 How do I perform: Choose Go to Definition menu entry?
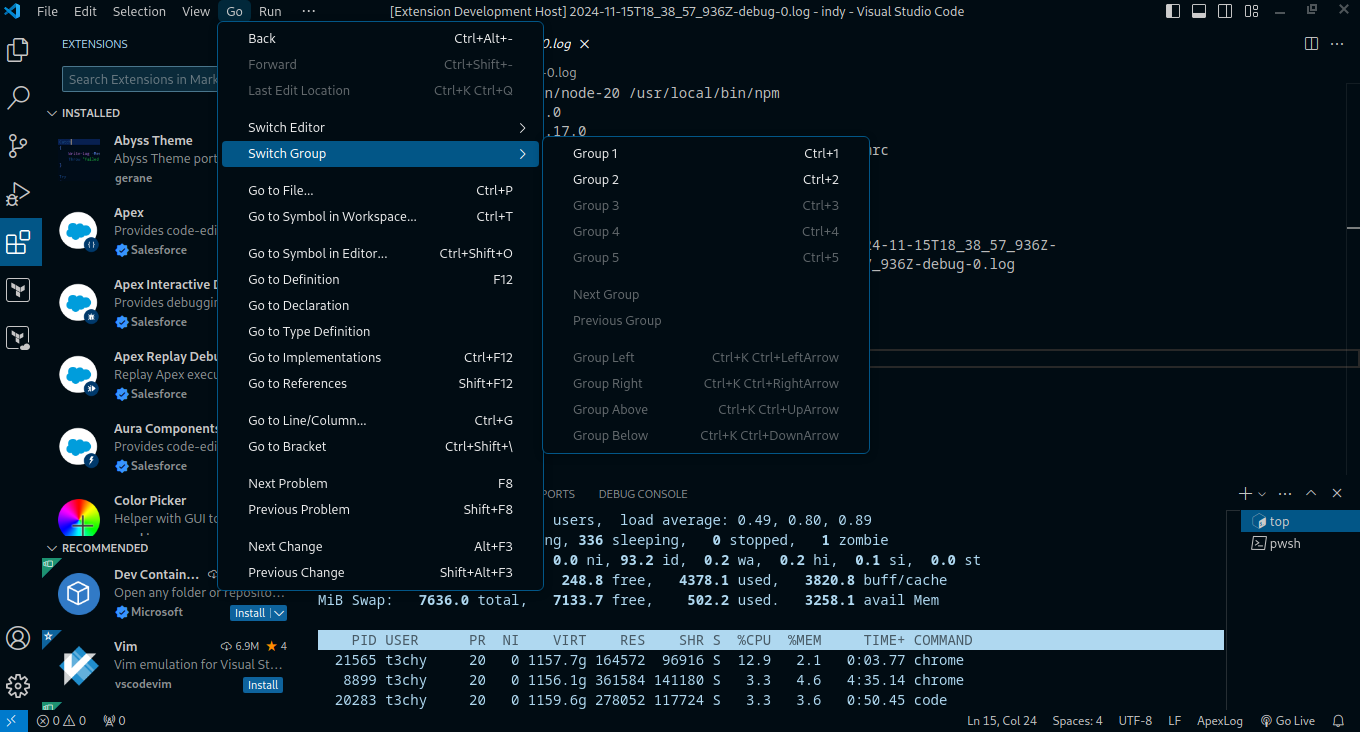(380, 280)
